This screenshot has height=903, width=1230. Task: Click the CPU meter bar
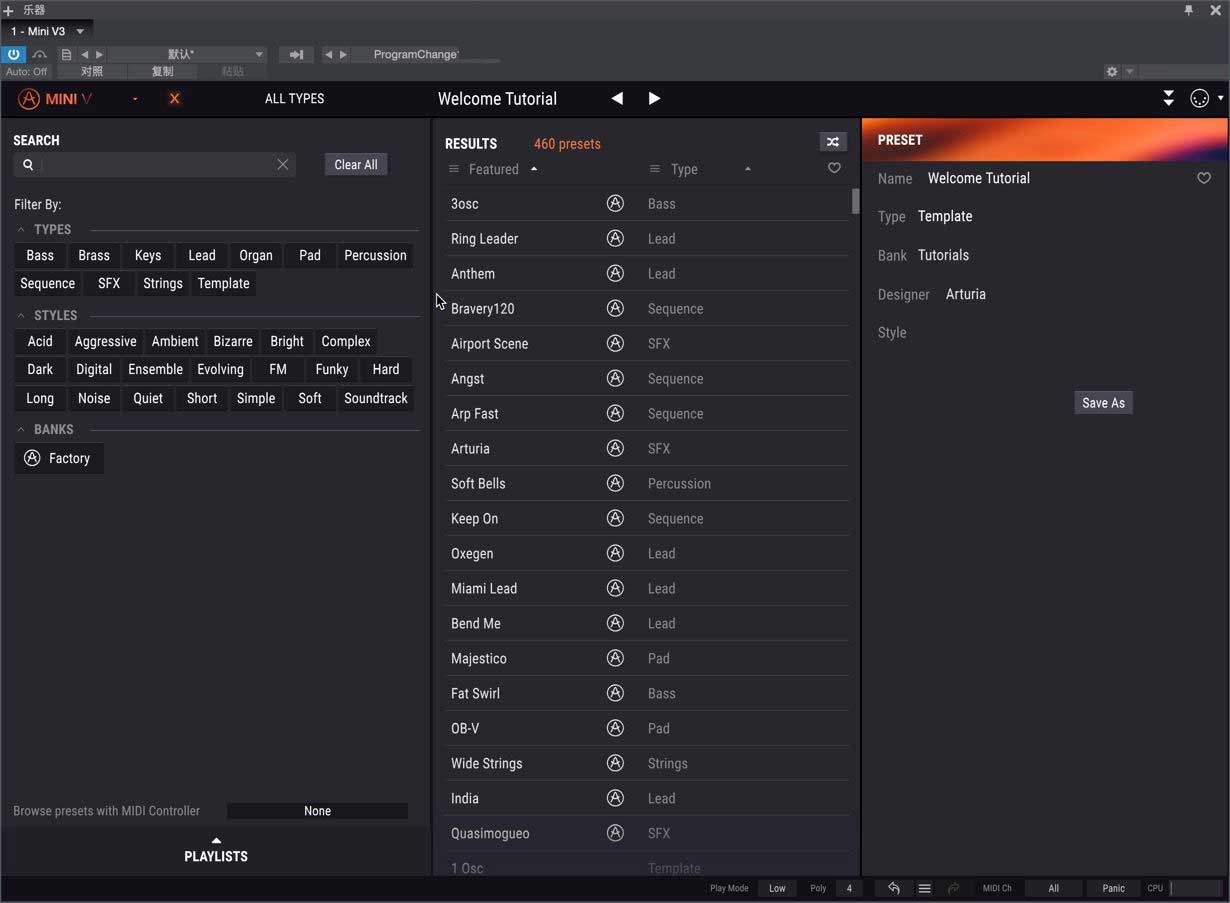coord(1196,888)
